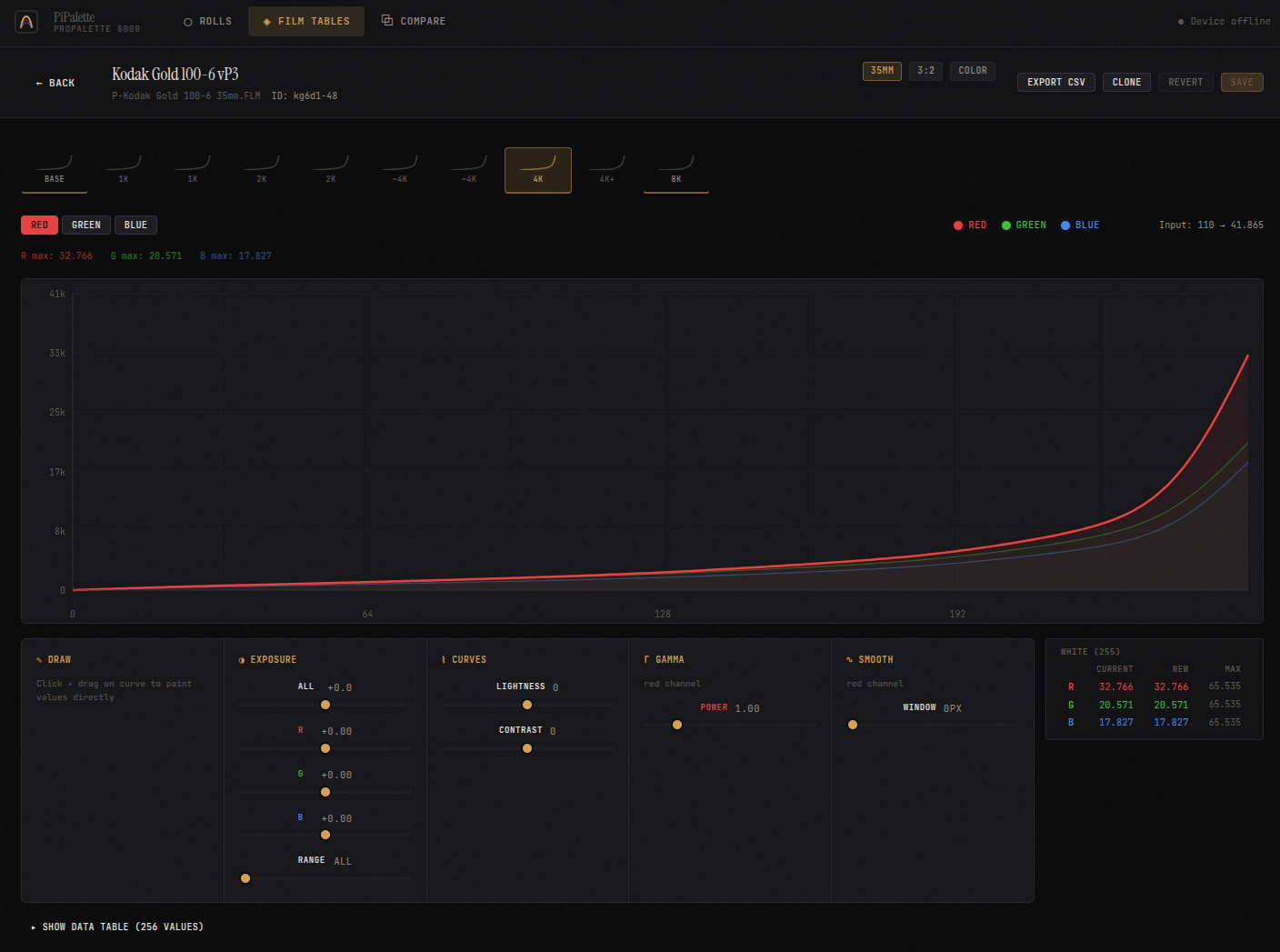This screenshot has height=952, width=1280.
Task: Click the Draw pencil icon
Action: coord(39,660)
